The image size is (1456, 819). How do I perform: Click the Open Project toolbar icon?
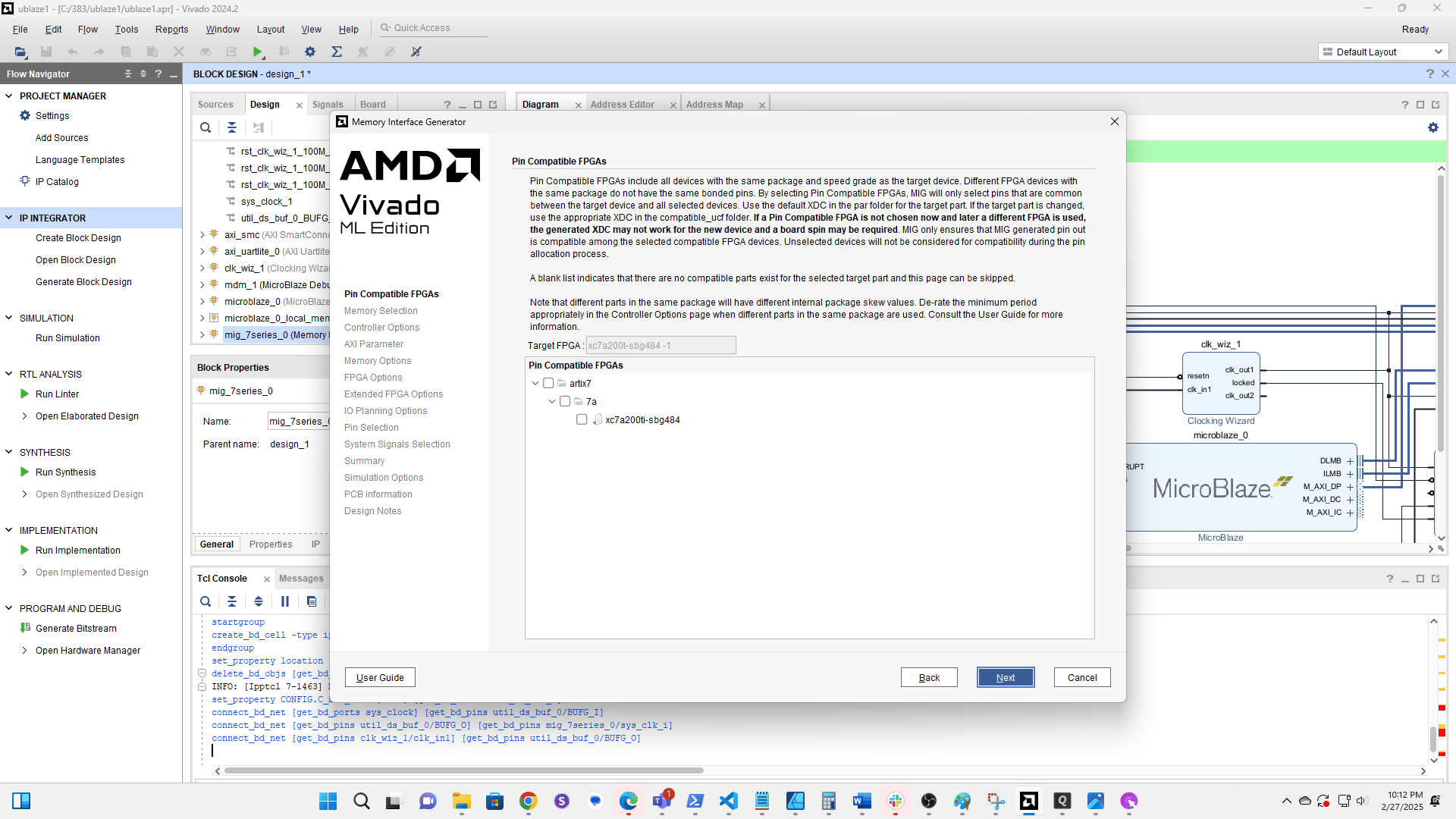coord(20,52)
